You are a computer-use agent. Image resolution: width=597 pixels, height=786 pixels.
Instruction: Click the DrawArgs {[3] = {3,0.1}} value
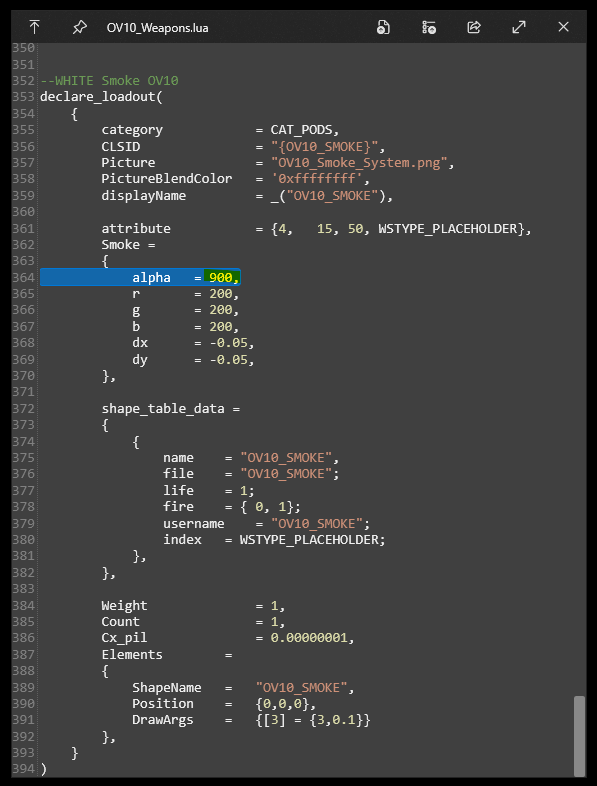313,720
